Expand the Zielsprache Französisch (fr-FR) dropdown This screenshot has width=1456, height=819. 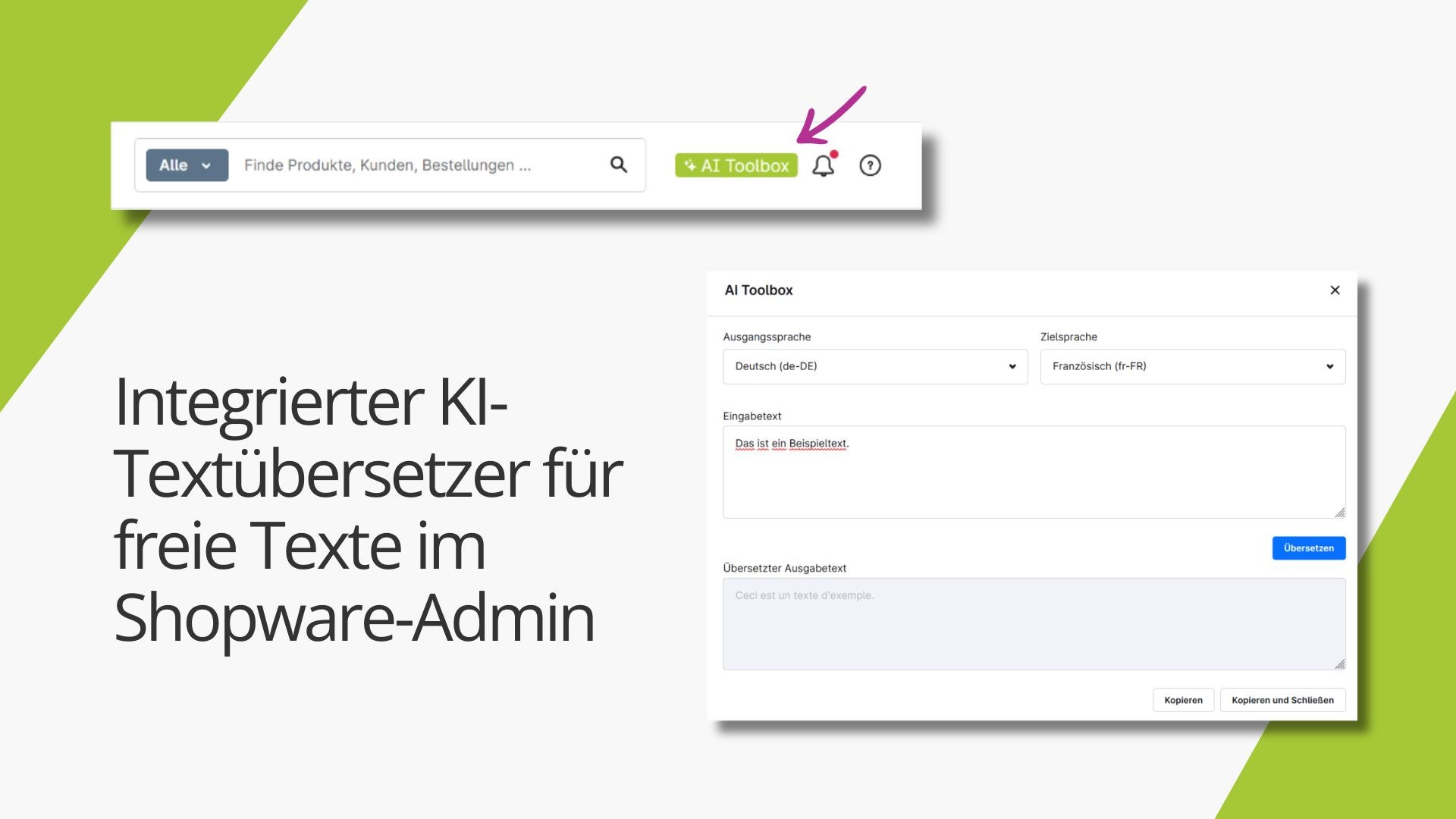[x=1192, y=366]
